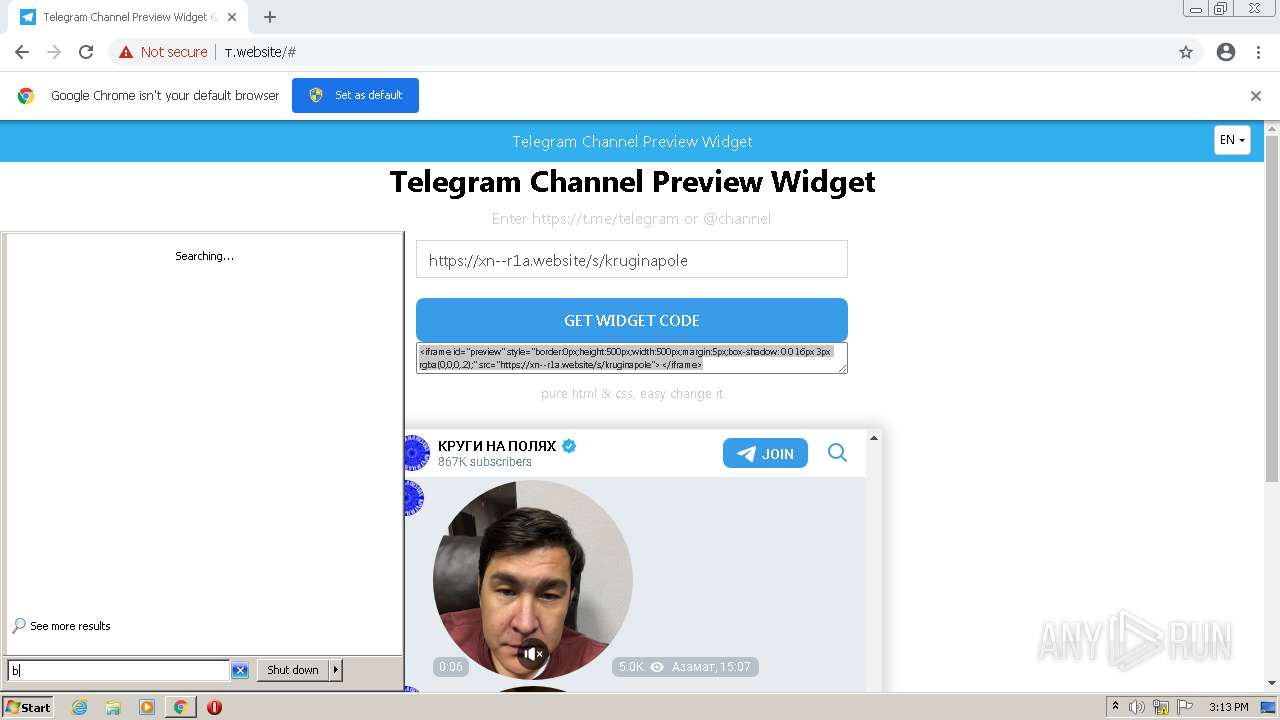Click the network tray icon
Image resolution: width=1280 pixels, height=720 pixels.
point(1161,707)
